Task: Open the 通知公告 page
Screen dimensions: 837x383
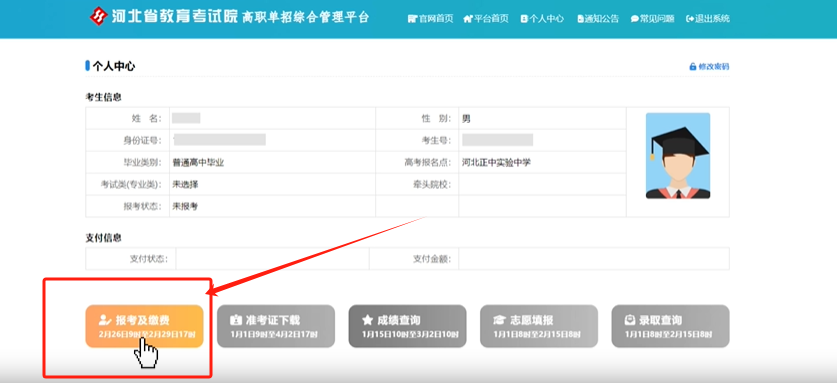Action: (598, 19)
